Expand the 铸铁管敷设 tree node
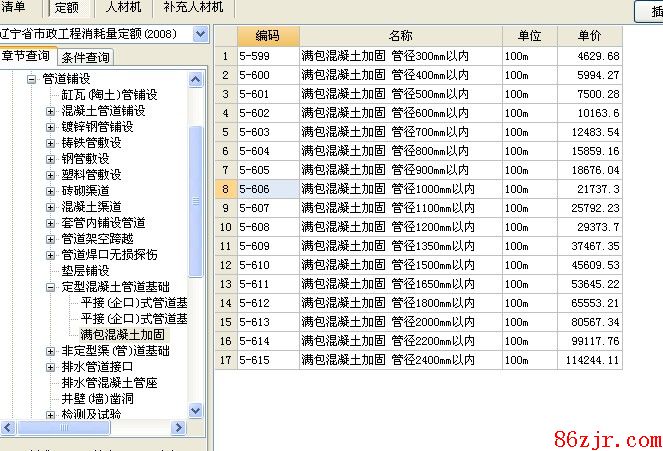This screenshot has width=663, height=451. (51, 143)
